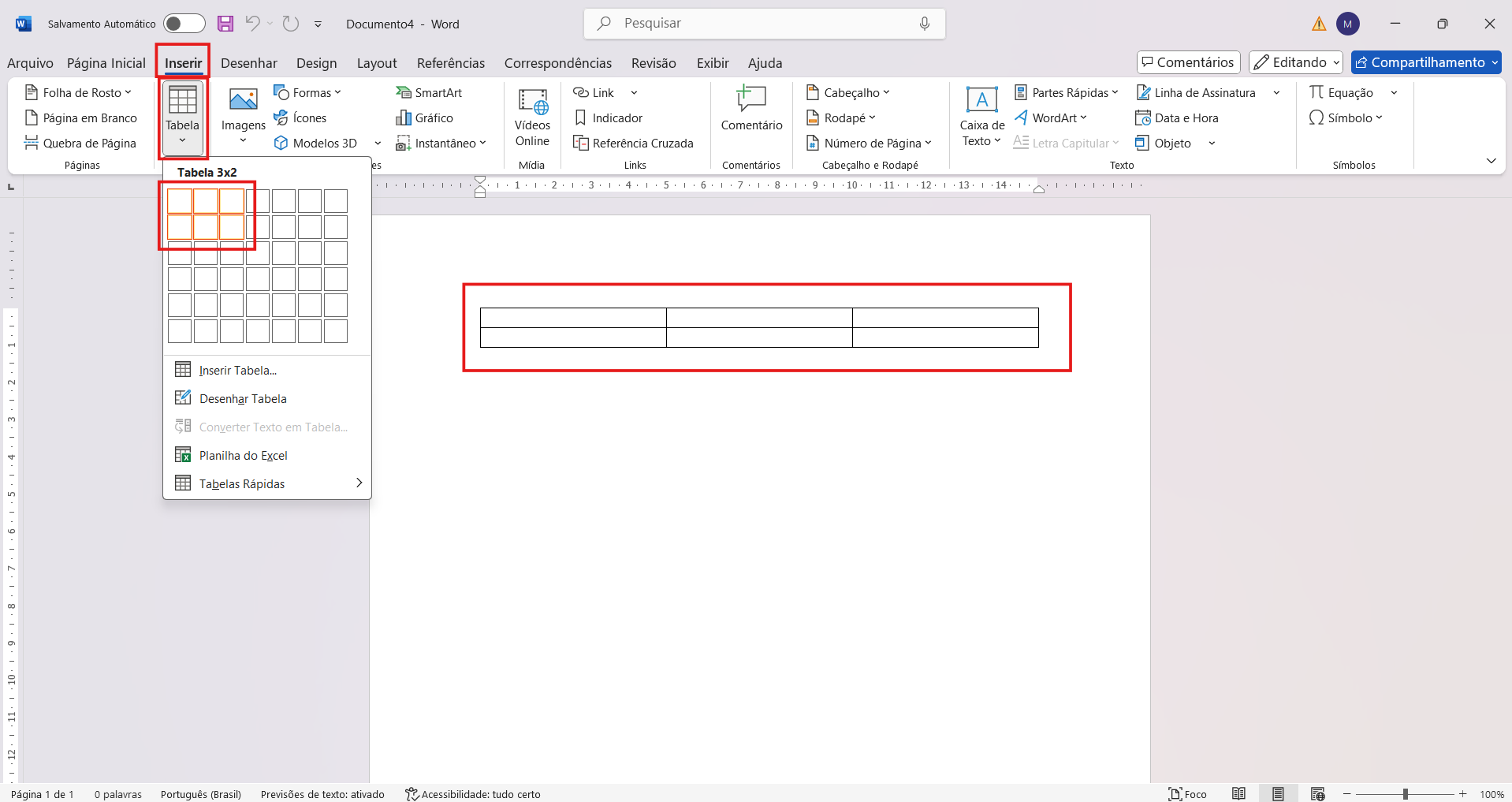Screen dimensions: 1512x802
Task: Click inside the first table cell
Action: 573,318
